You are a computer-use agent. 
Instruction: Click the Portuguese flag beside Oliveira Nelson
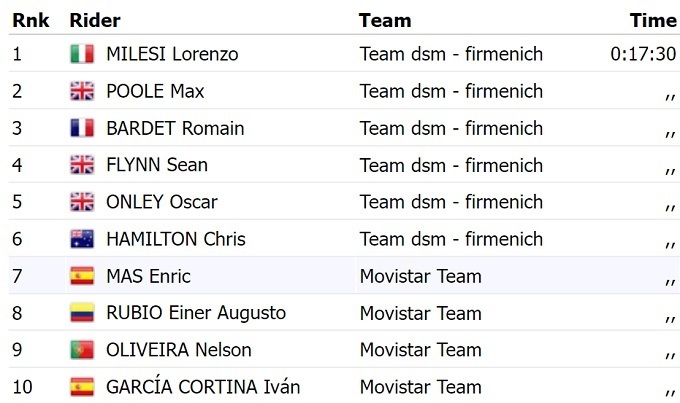click(x=82, y=350)
